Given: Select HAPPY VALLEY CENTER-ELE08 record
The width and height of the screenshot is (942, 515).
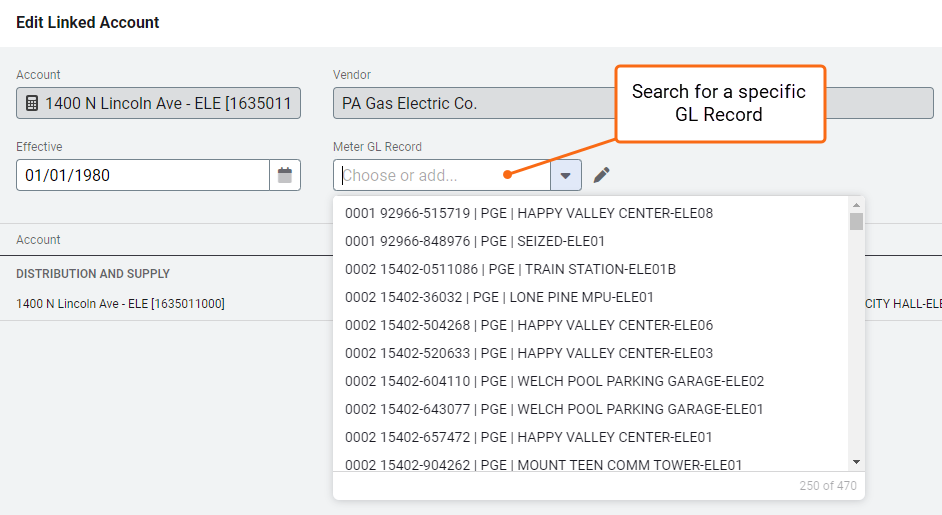Looking at the screenshot, I should point(590,213).
